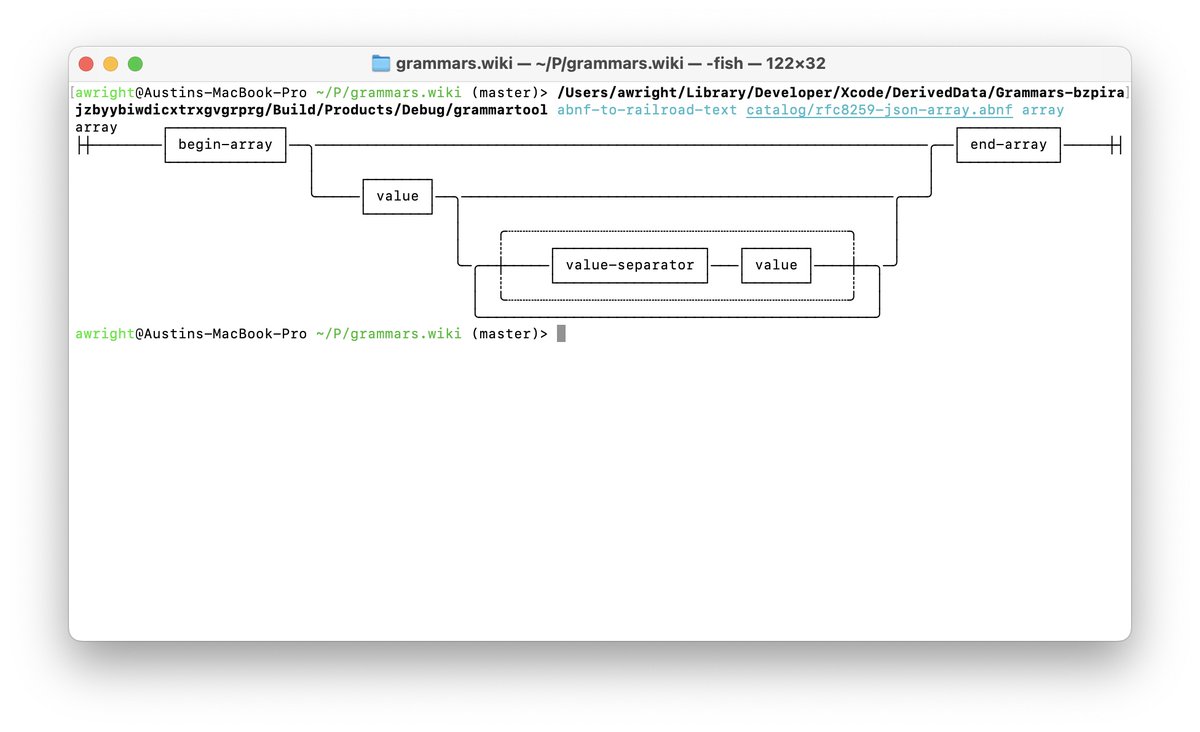Click '(master)' in the bottom prompt
The image size is (1200, 732).
pyautogui.click(x=505, y=333)
